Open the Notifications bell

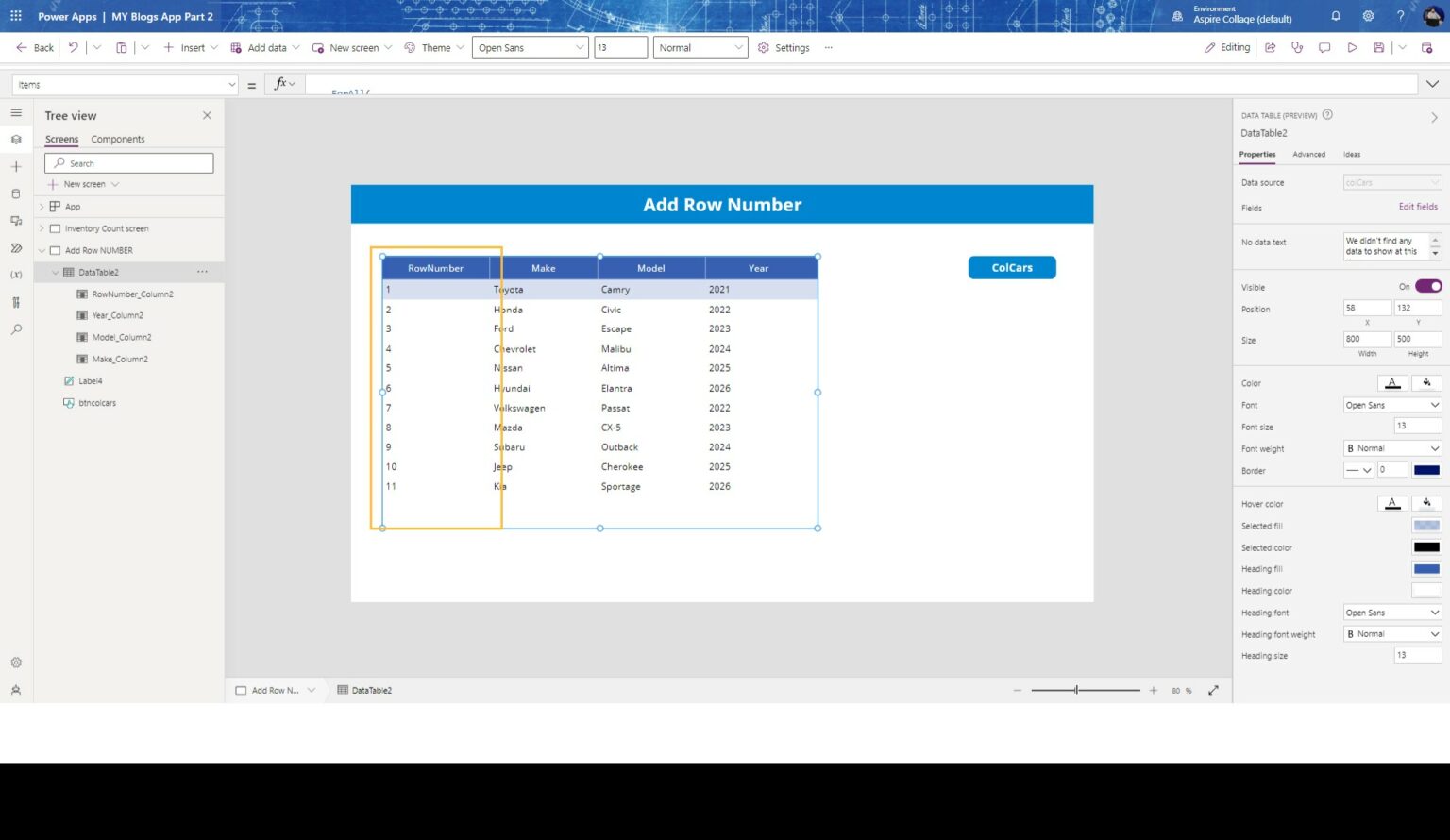tap(1336, 16)
